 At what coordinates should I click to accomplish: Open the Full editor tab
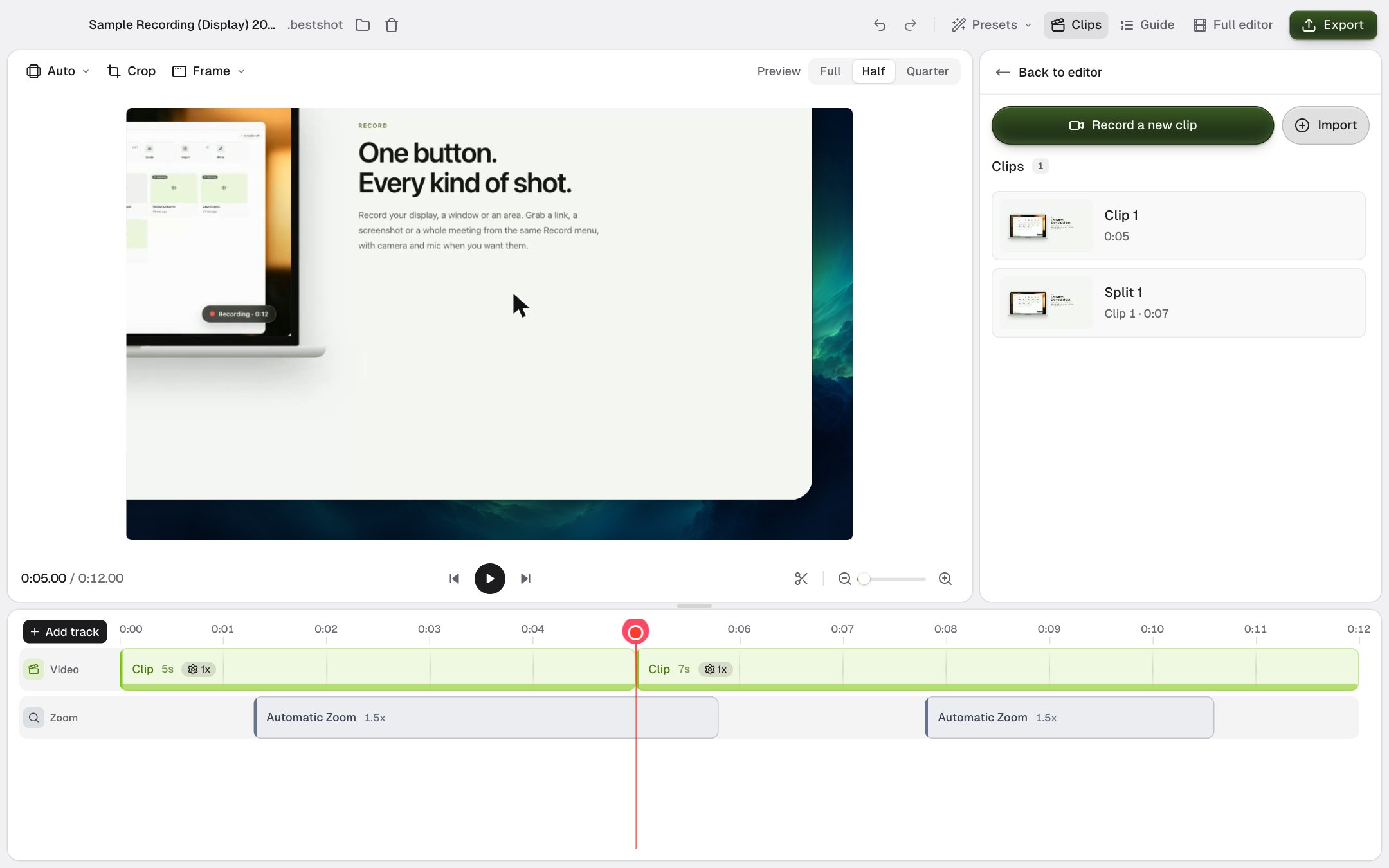pos(1233,25)
